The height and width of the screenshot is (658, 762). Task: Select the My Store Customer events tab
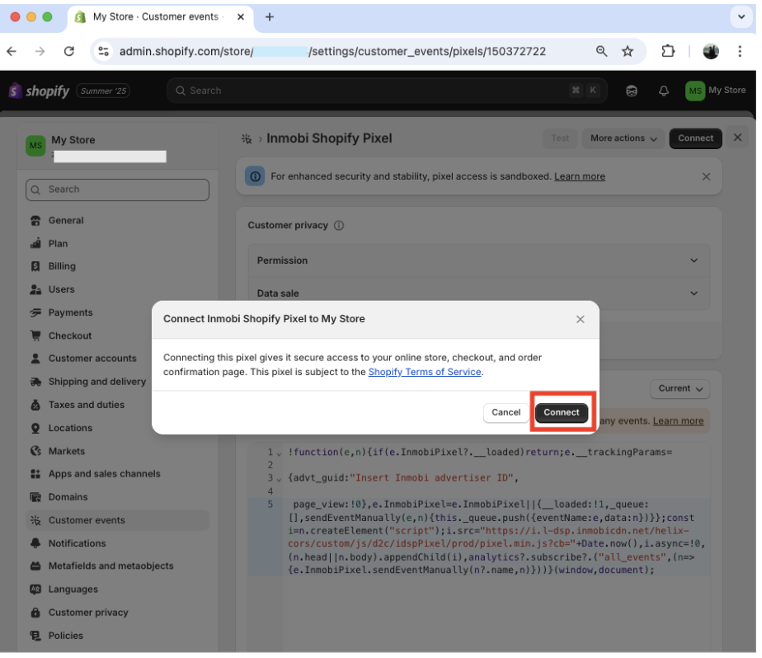tap(160, 18)
